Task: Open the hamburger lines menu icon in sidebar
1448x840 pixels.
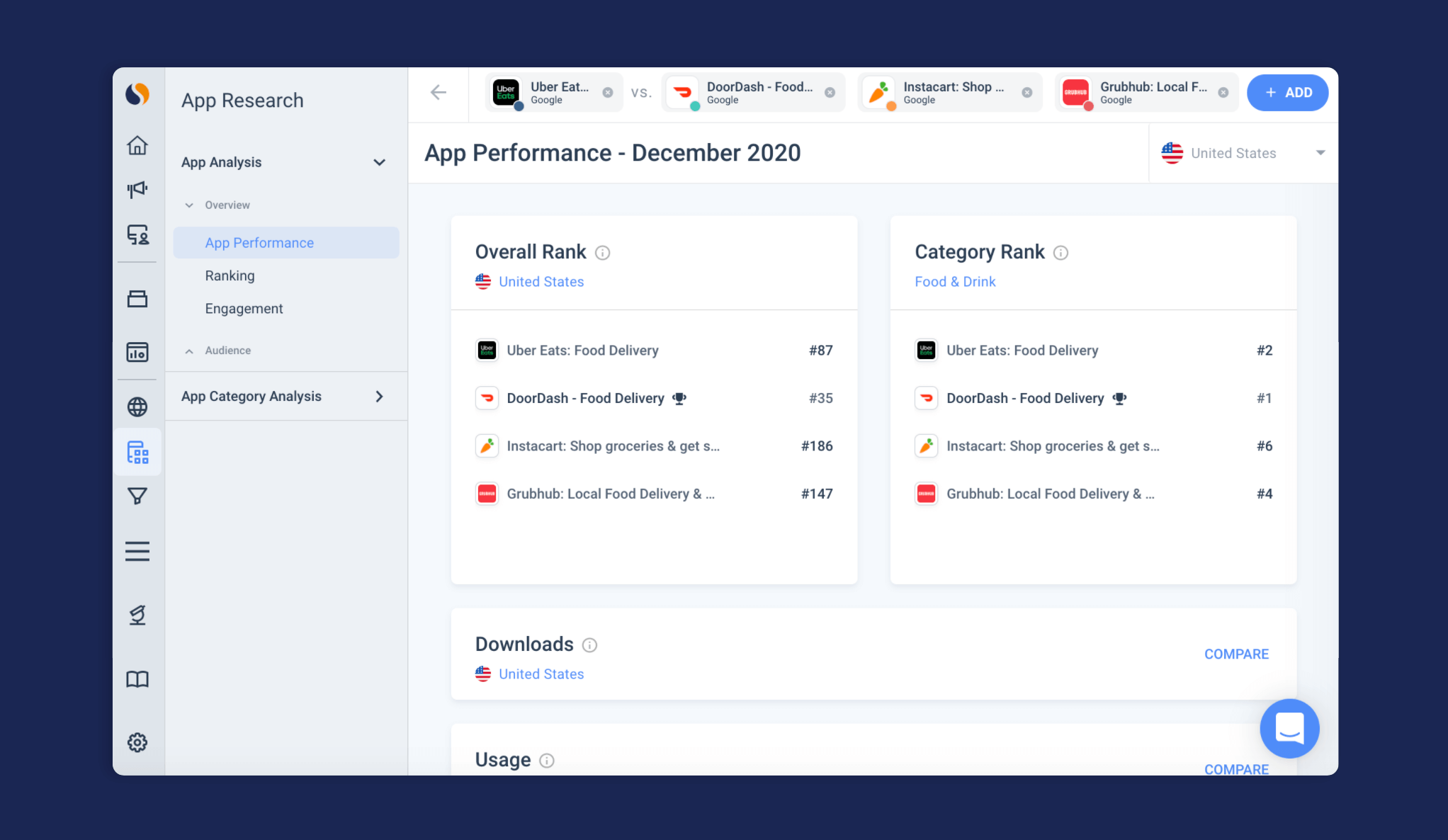Action: click(137, 551)
